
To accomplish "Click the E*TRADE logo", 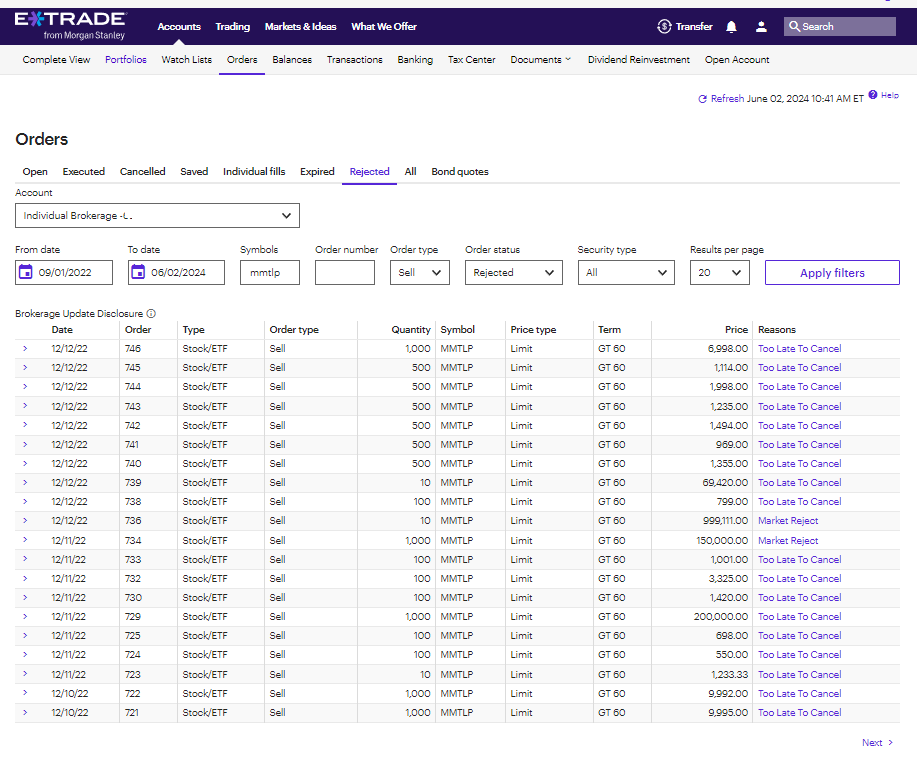I will point(70,26).
